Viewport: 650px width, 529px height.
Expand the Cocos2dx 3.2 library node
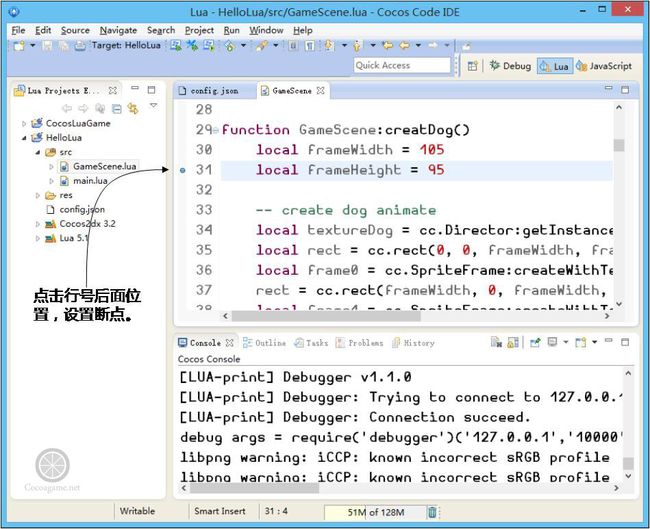pyautogui.click(x=37, y=224)
